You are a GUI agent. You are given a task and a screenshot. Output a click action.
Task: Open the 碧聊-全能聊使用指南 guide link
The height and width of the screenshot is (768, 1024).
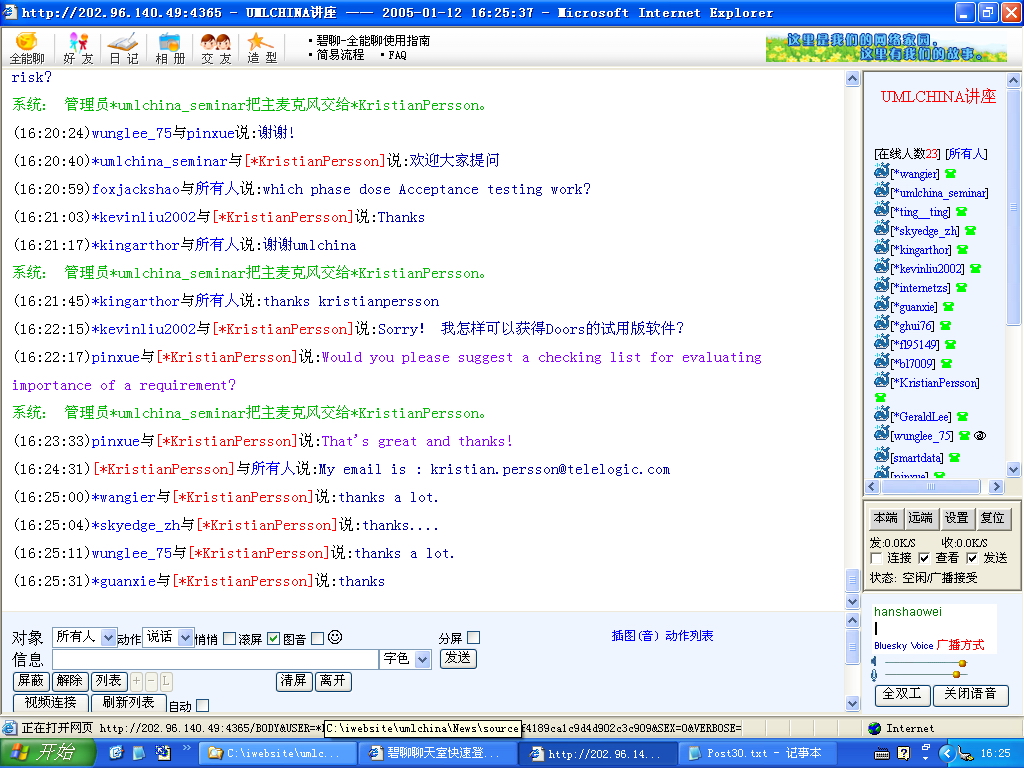[x=373, y=40]
